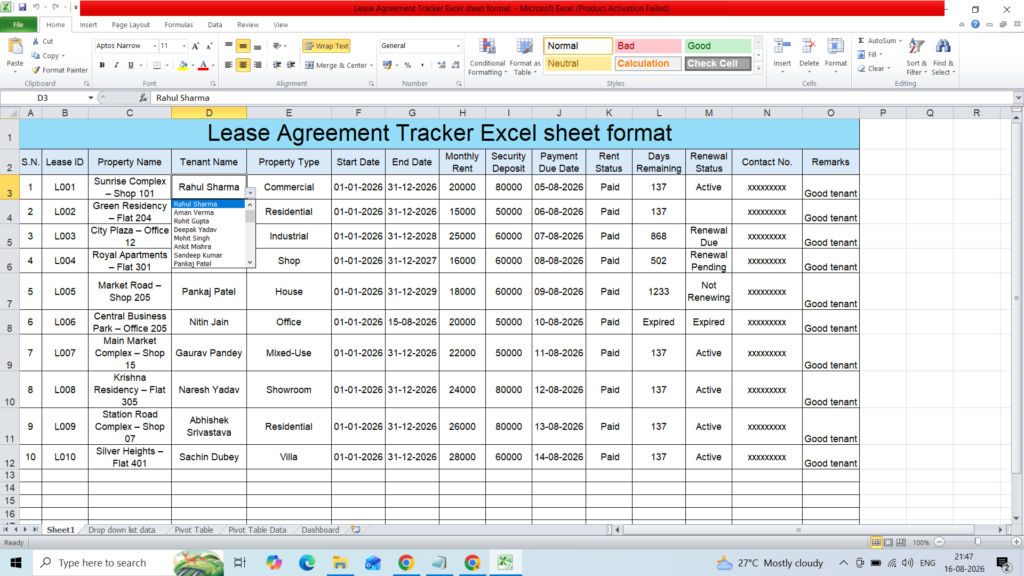1024x576 pixels.
Task: Click the Decrease Indent icon
Action: click(x=277, y=65)
